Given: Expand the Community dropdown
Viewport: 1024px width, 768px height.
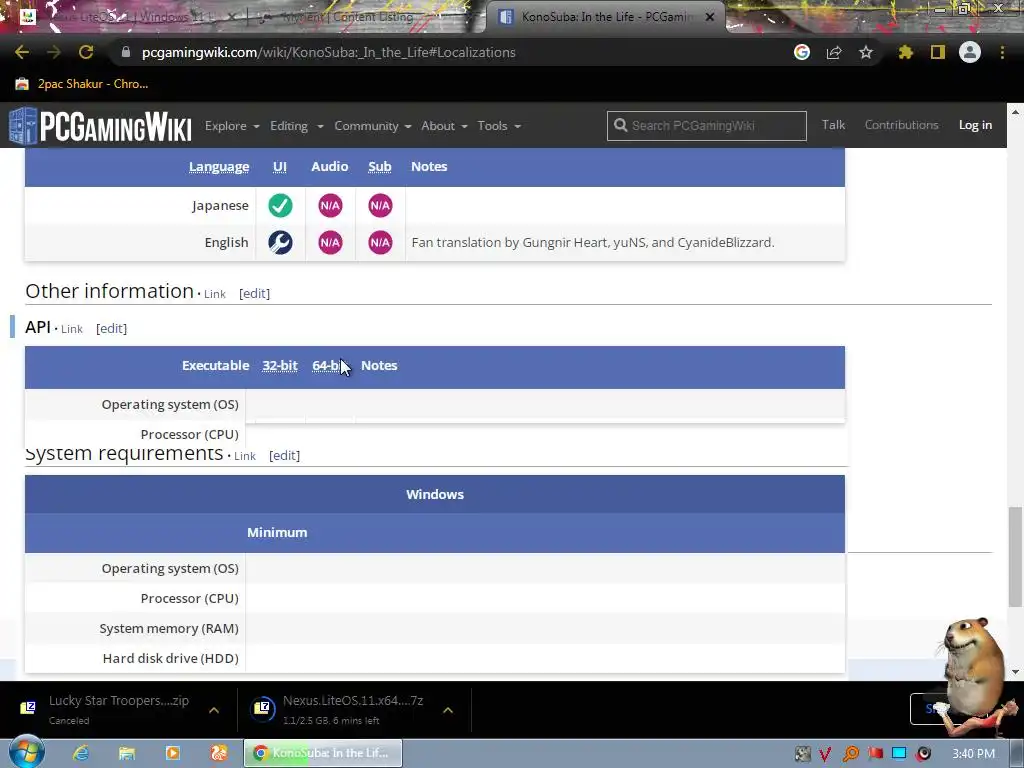Looking at the screenshot, I should click(372, 125).
